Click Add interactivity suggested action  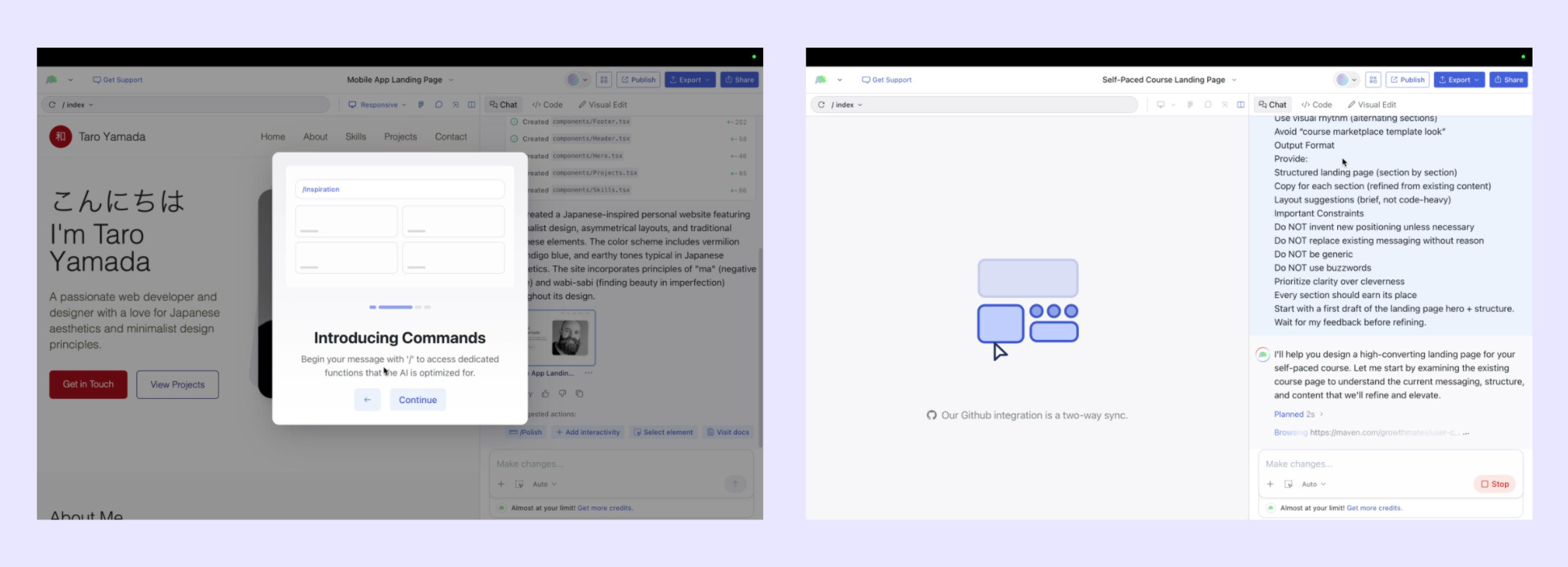coord(588,433)
